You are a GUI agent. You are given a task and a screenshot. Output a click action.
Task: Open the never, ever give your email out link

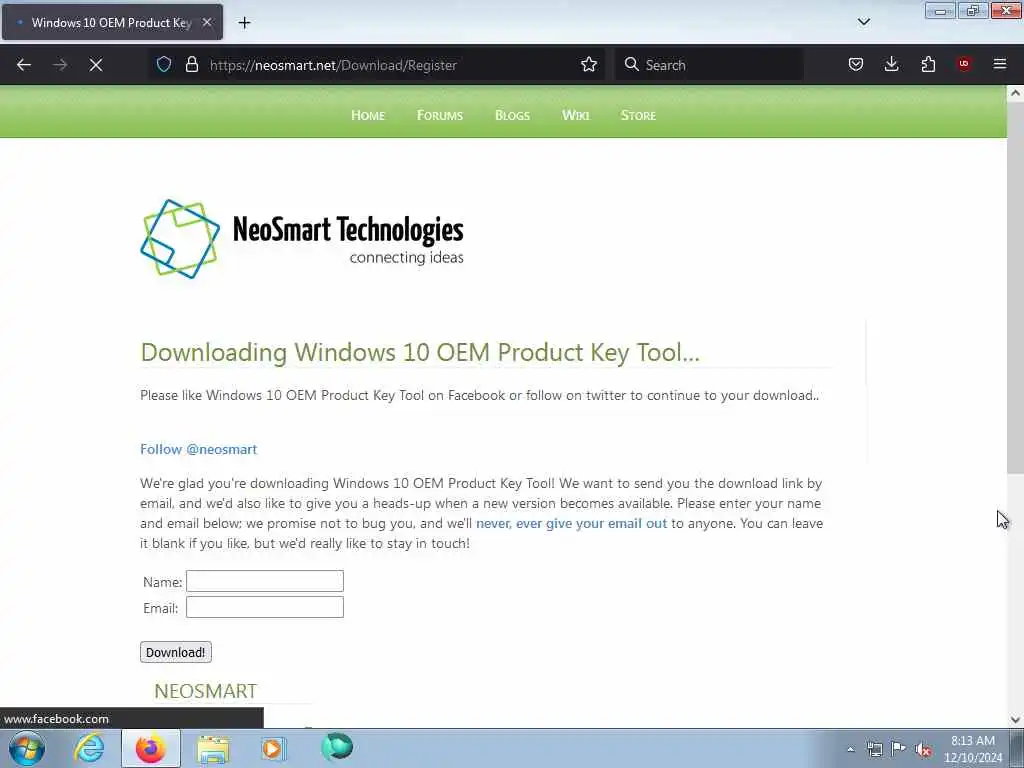coord(571,524)
